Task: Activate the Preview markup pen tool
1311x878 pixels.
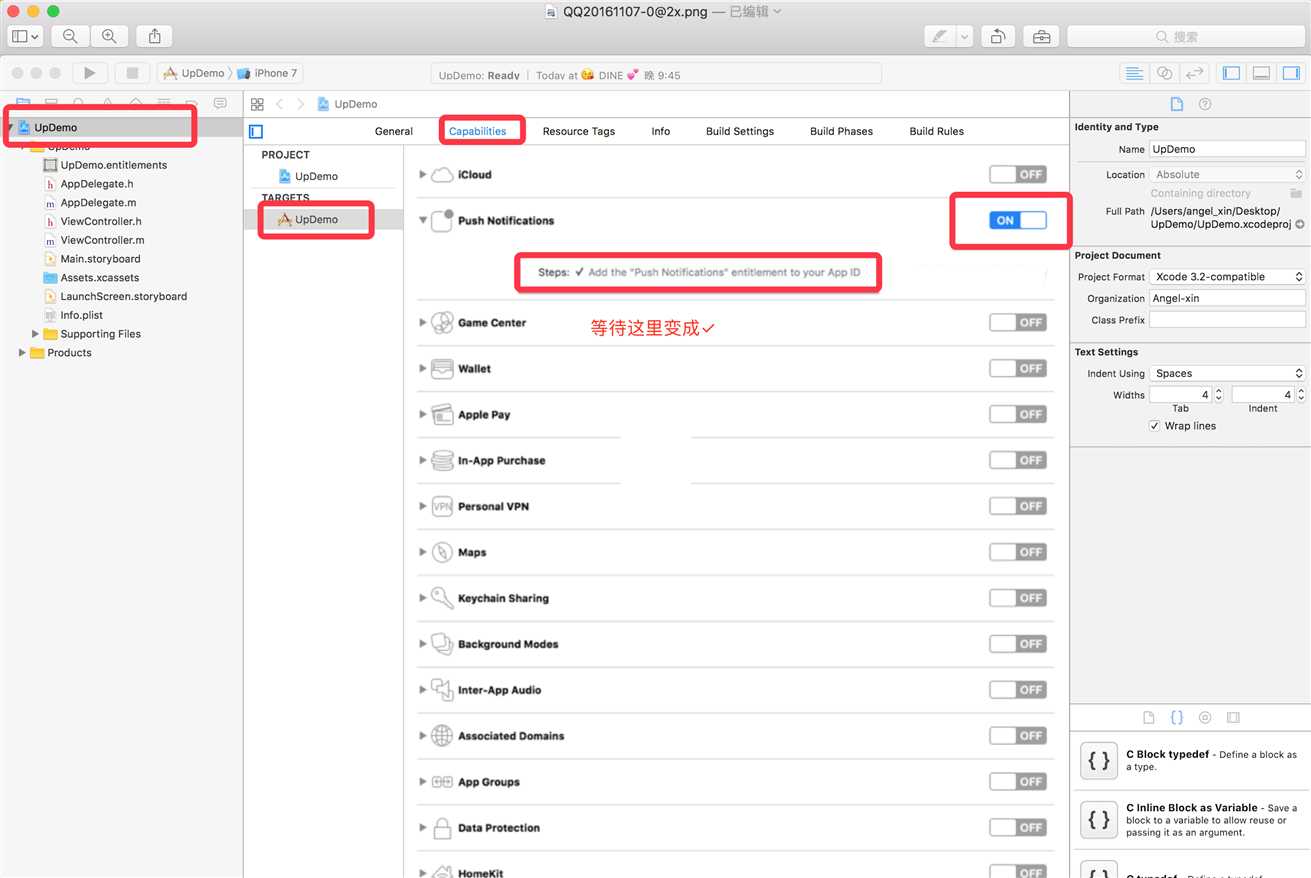Action: click(x=940, y=36)
